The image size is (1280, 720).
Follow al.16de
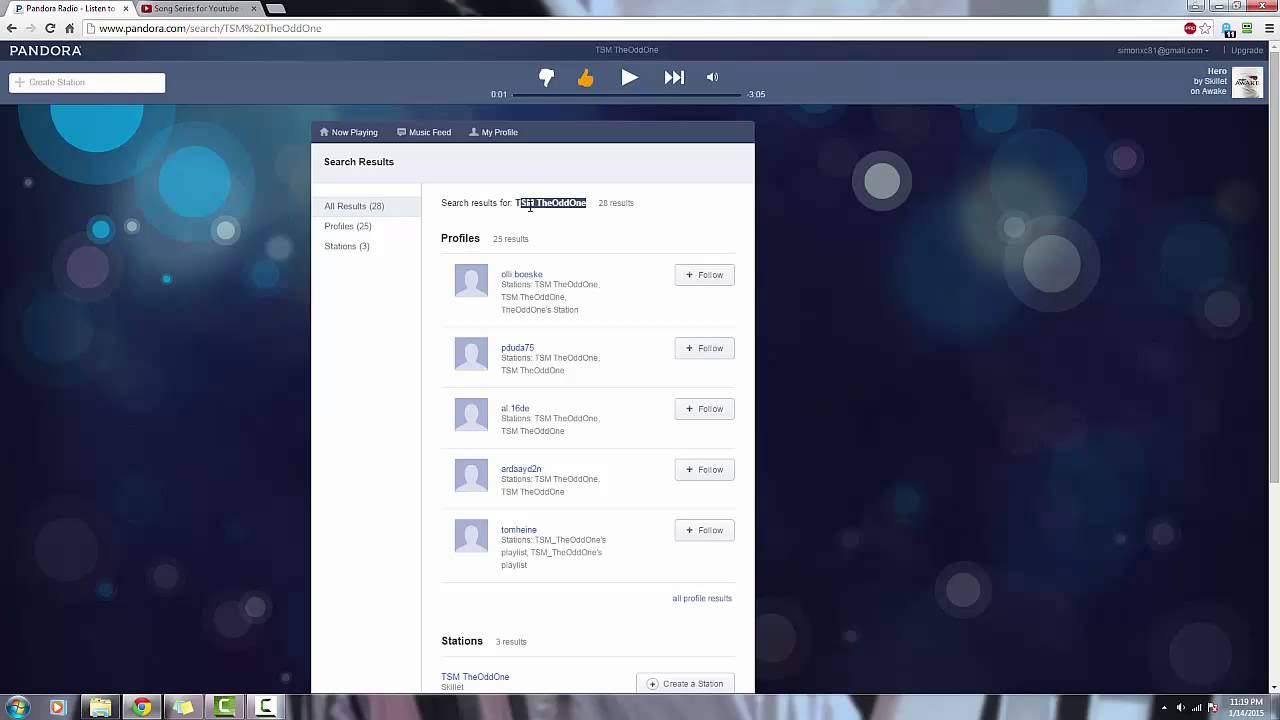pos(704,409)
